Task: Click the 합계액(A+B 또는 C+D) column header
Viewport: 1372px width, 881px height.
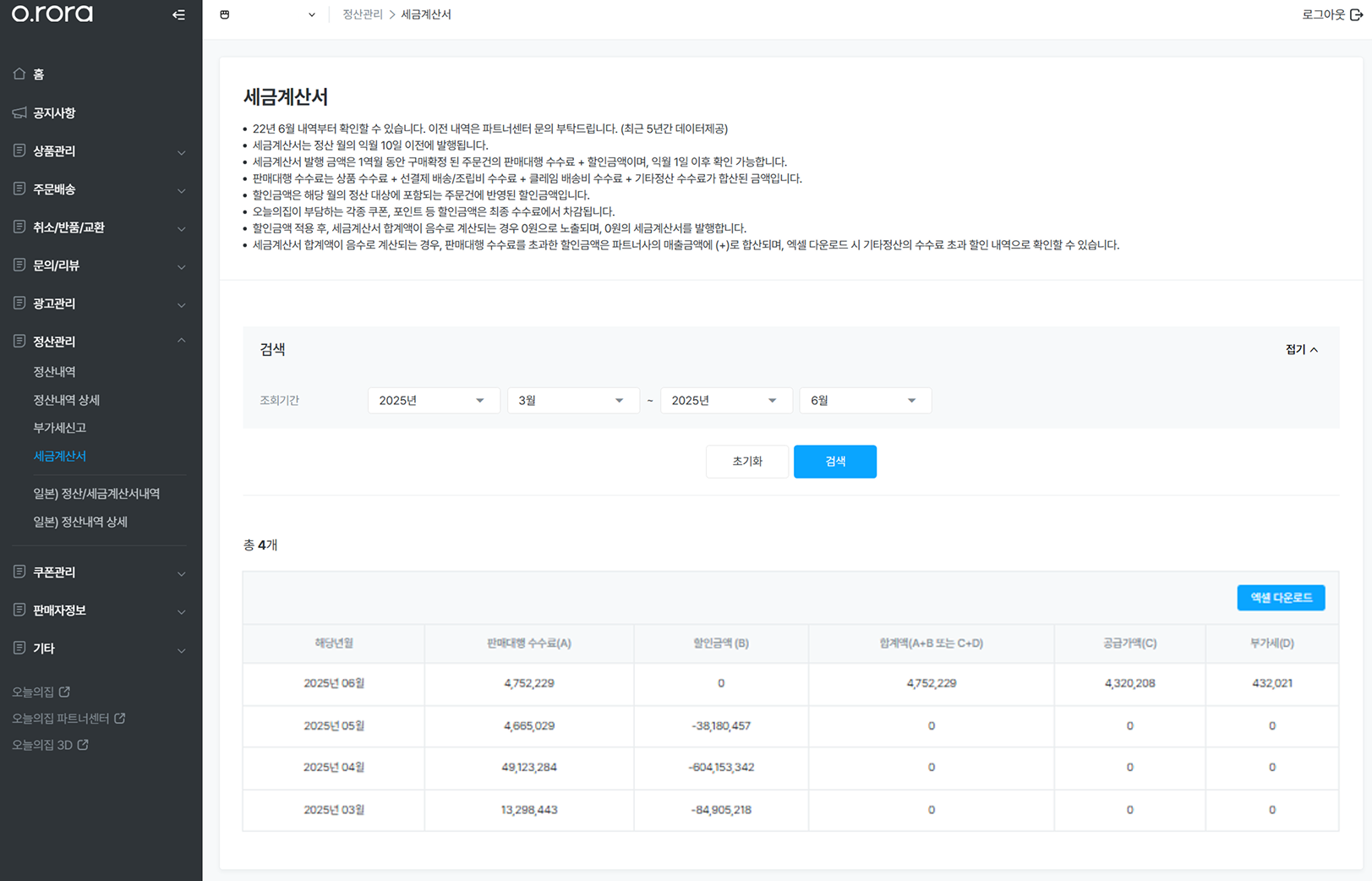Action: [932, 643]
